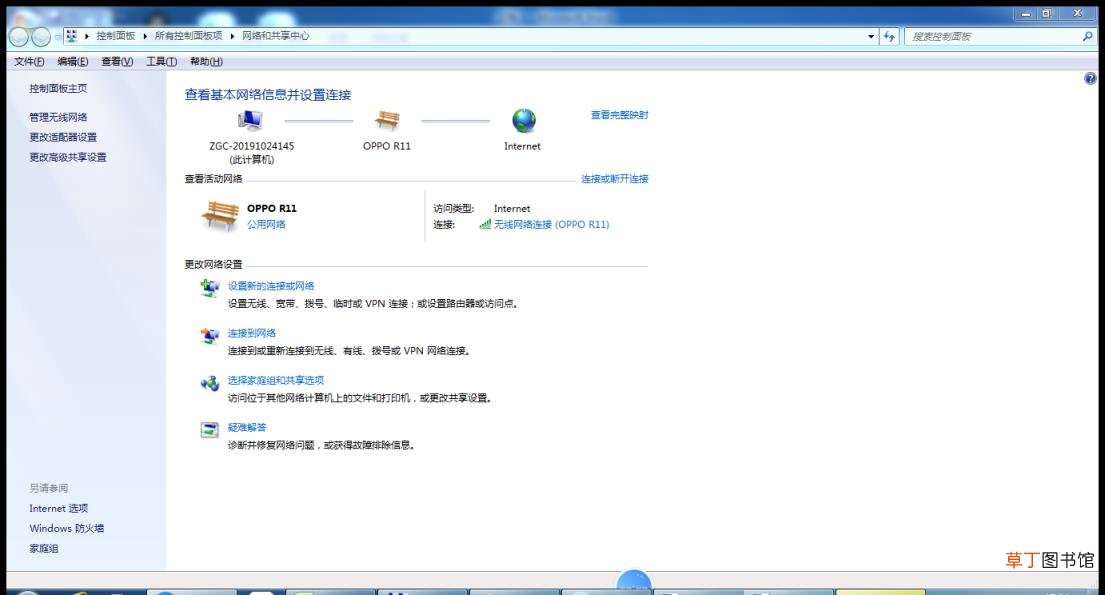1105x595 pixels.
Task: Click 所有控制面板项 breadcrumb segment
Action: (188, 36)
